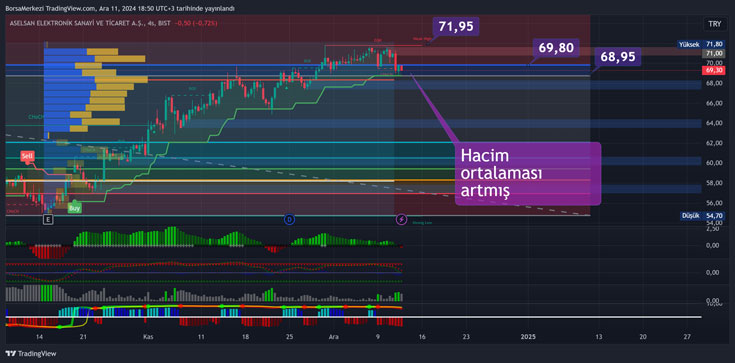Click the 71,95 price callout
The width and height of the screenshot is (735, 363).
(456, 26)
